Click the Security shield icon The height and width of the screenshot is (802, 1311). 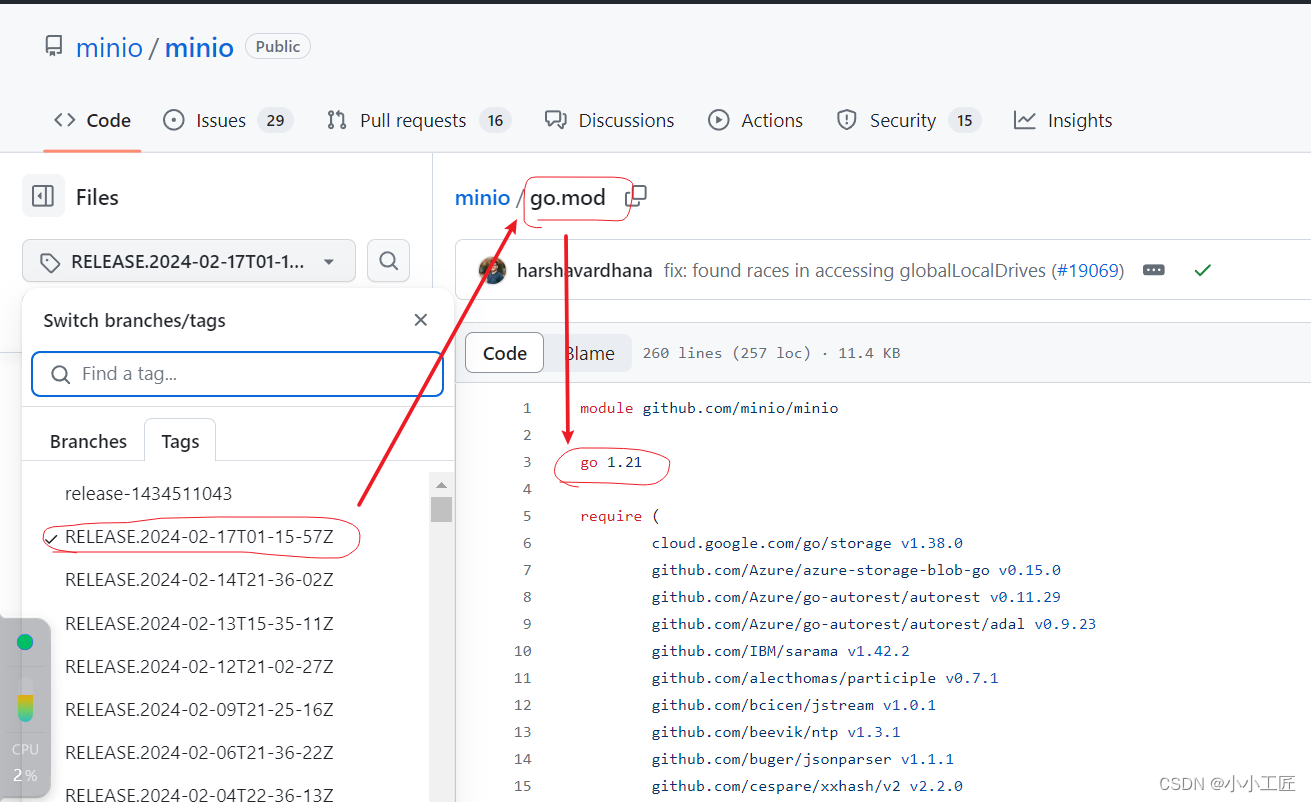847,120
